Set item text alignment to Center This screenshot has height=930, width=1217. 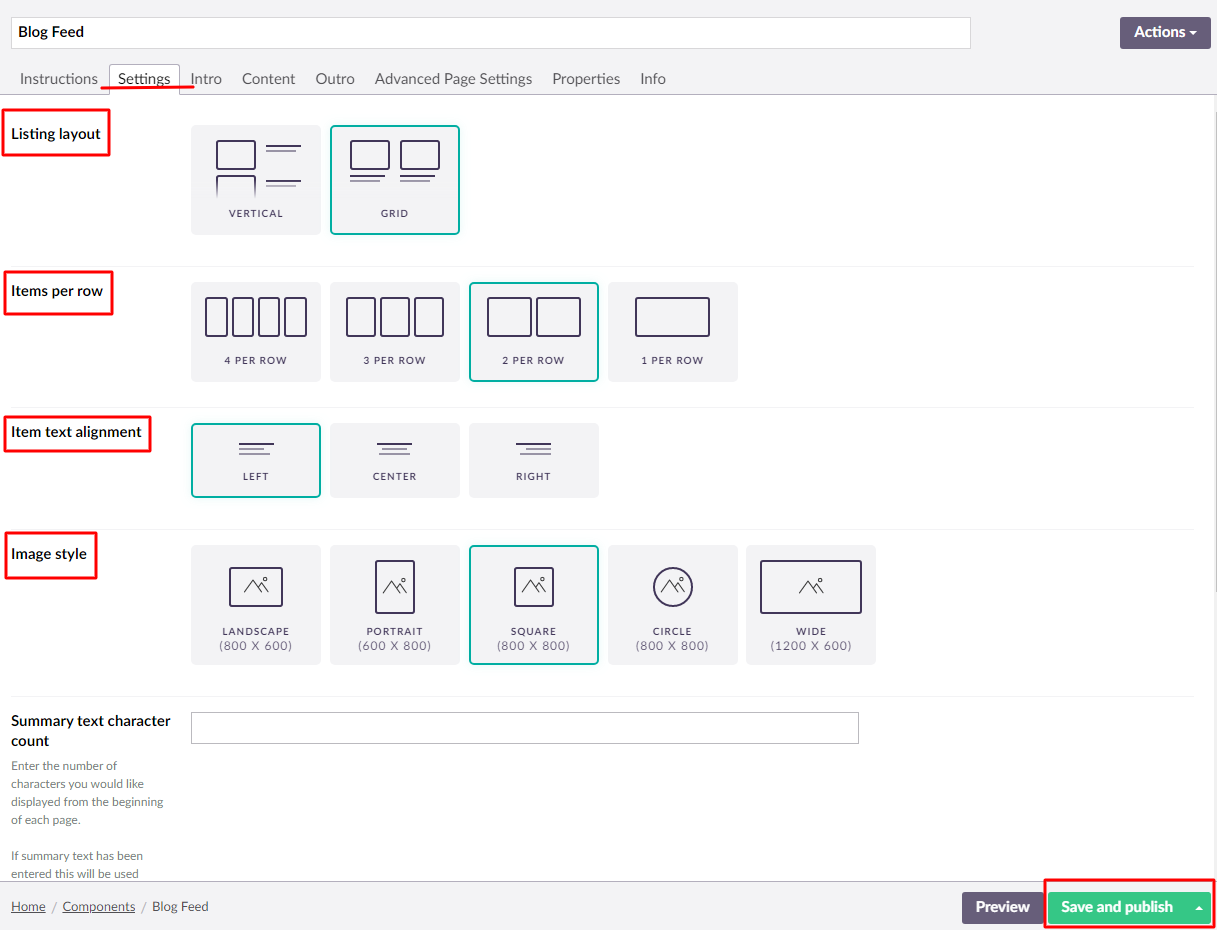[x=395, y=460]
